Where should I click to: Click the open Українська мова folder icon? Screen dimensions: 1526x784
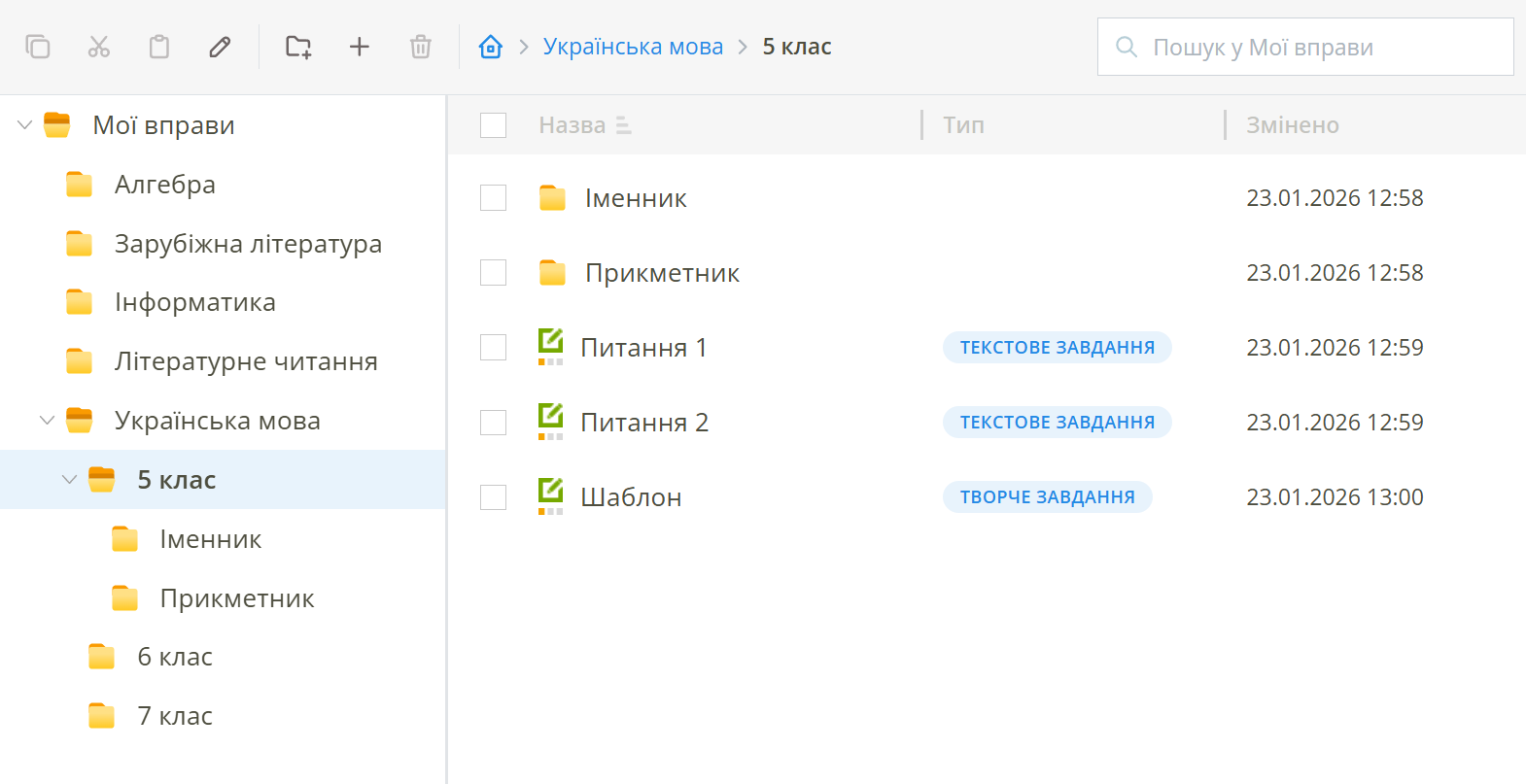tap(80, 421)
